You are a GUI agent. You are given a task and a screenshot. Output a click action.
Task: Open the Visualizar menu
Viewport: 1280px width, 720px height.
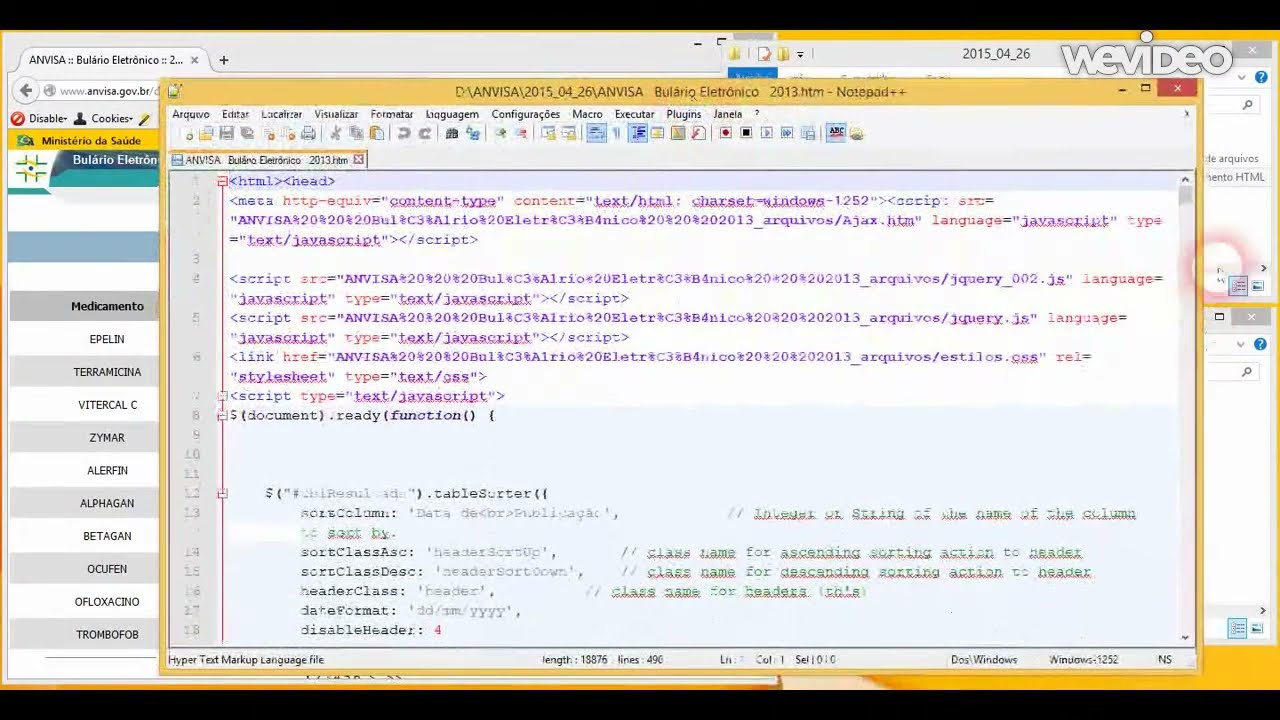[x=336, y=114]
